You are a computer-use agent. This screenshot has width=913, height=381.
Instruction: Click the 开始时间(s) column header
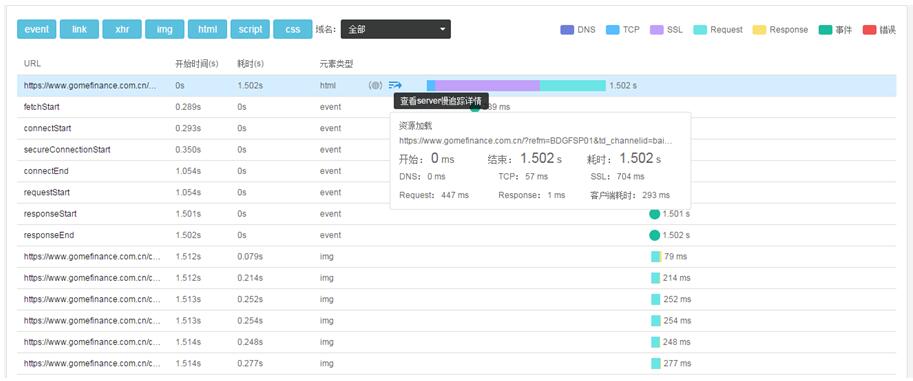(x=197, y=64)
